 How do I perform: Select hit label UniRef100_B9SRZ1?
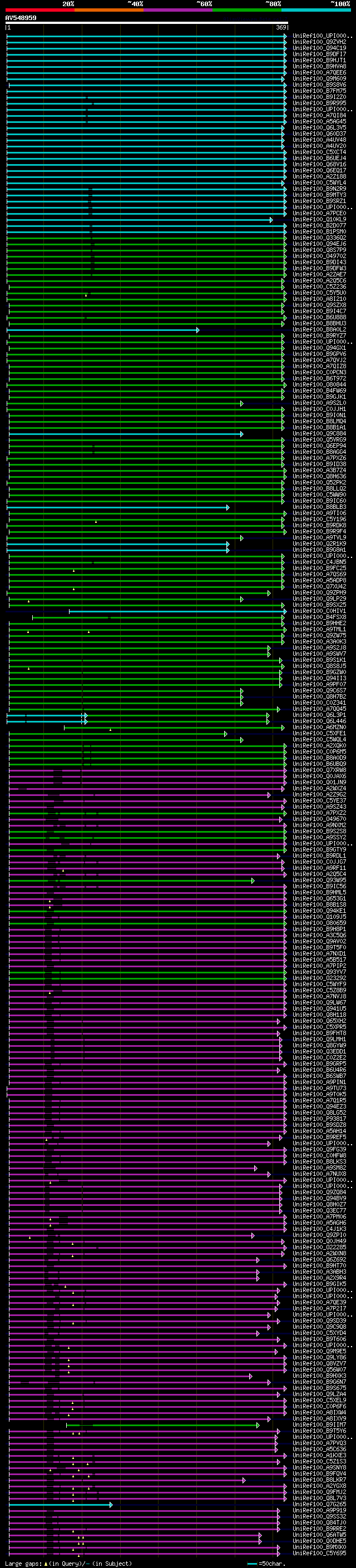(319, 201)
